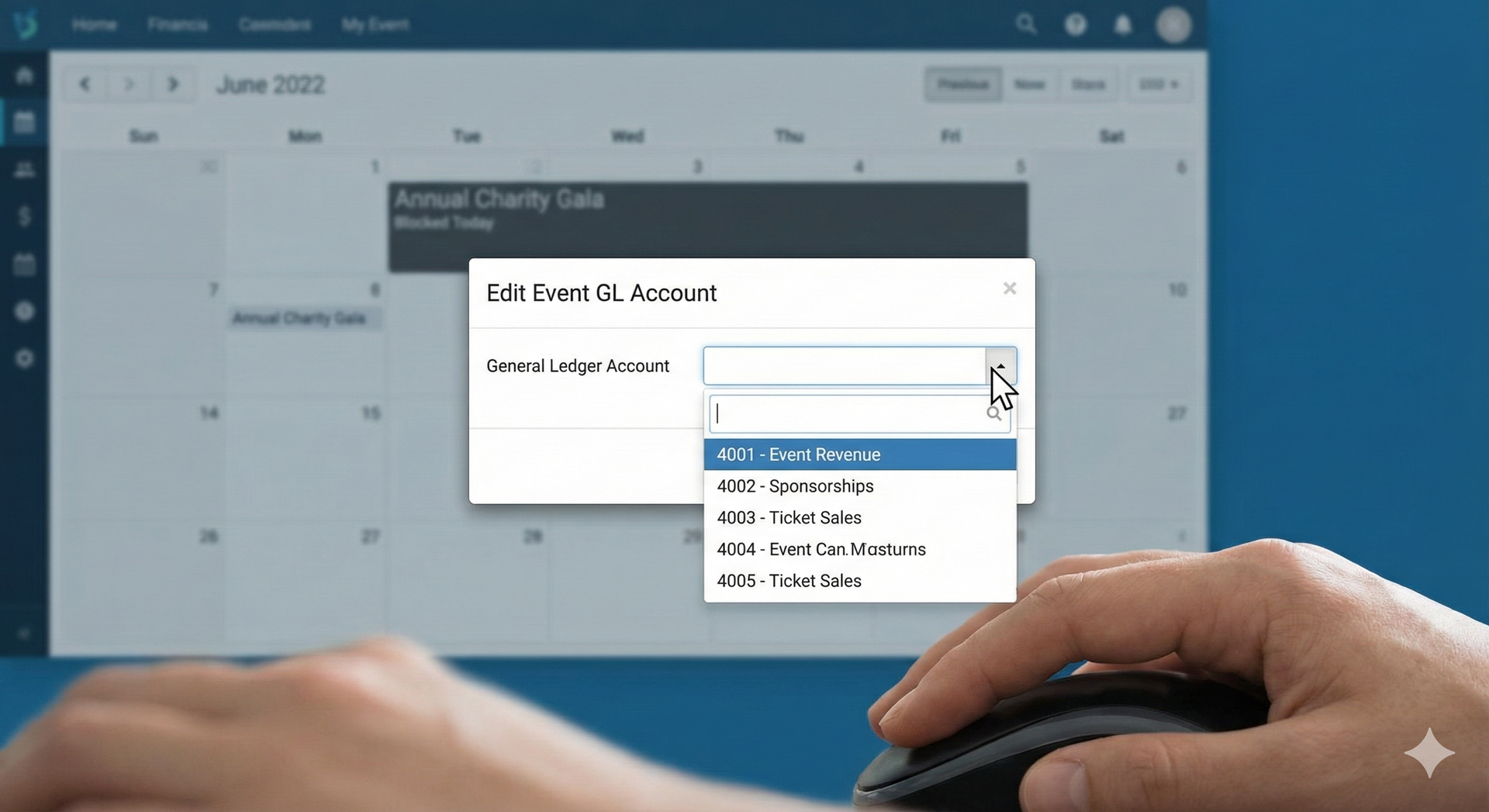Choose 4005 - Ticket Sales
Screen dimensions: 1489x812
860,581
